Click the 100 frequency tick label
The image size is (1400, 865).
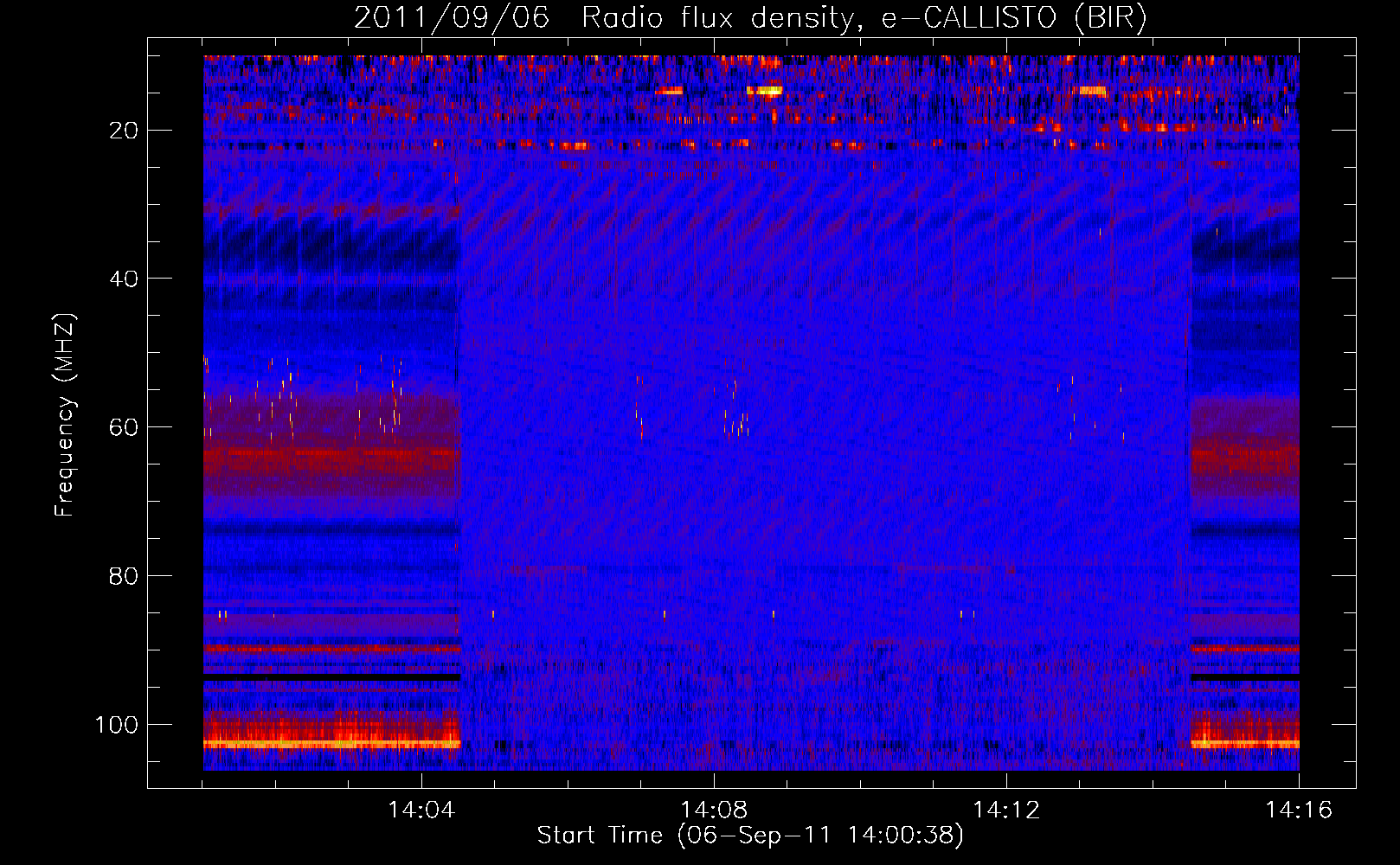(x=117, y=725)
